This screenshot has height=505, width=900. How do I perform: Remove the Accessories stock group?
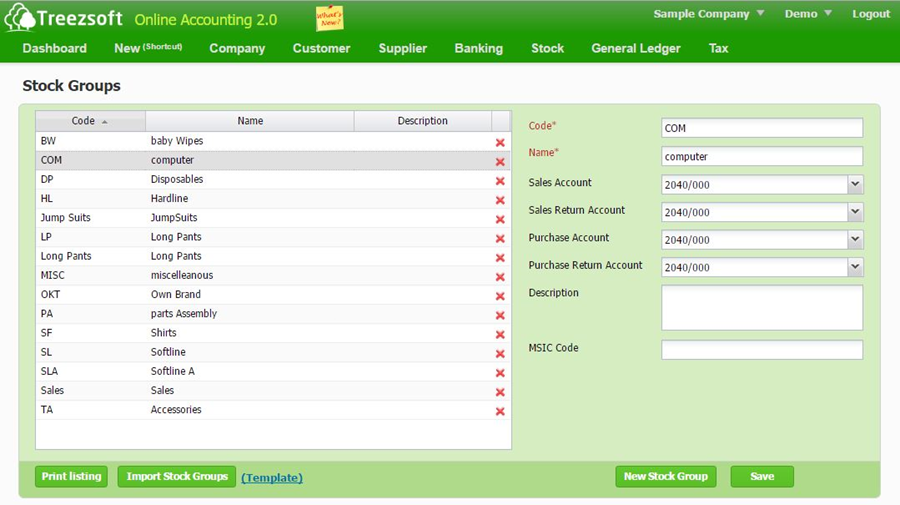500,411
